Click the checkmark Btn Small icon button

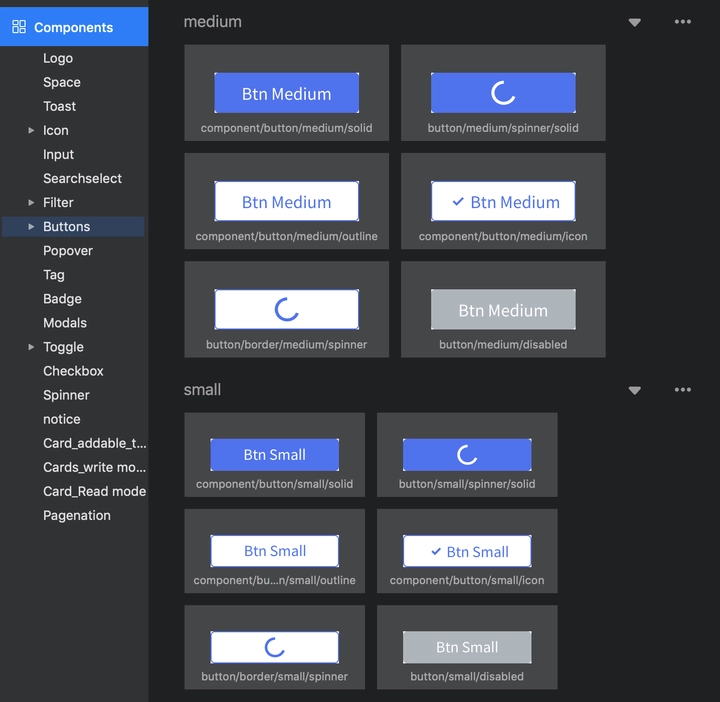[467, 551]
